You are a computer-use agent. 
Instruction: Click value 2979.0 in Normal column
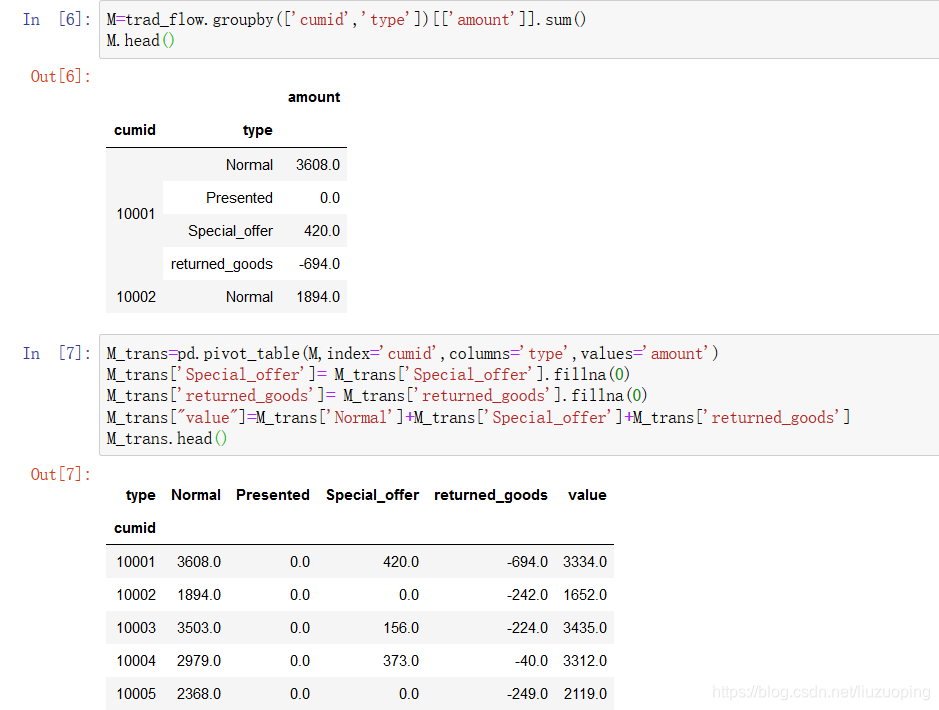(199, 661)
